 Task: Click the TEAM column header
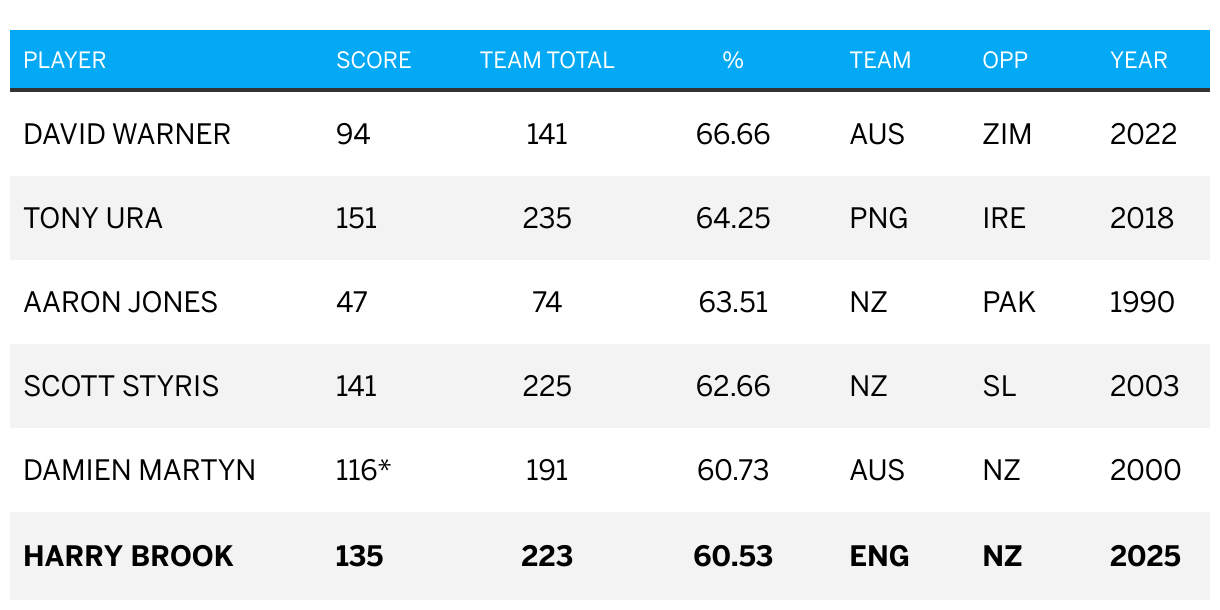tap(880, 60)
